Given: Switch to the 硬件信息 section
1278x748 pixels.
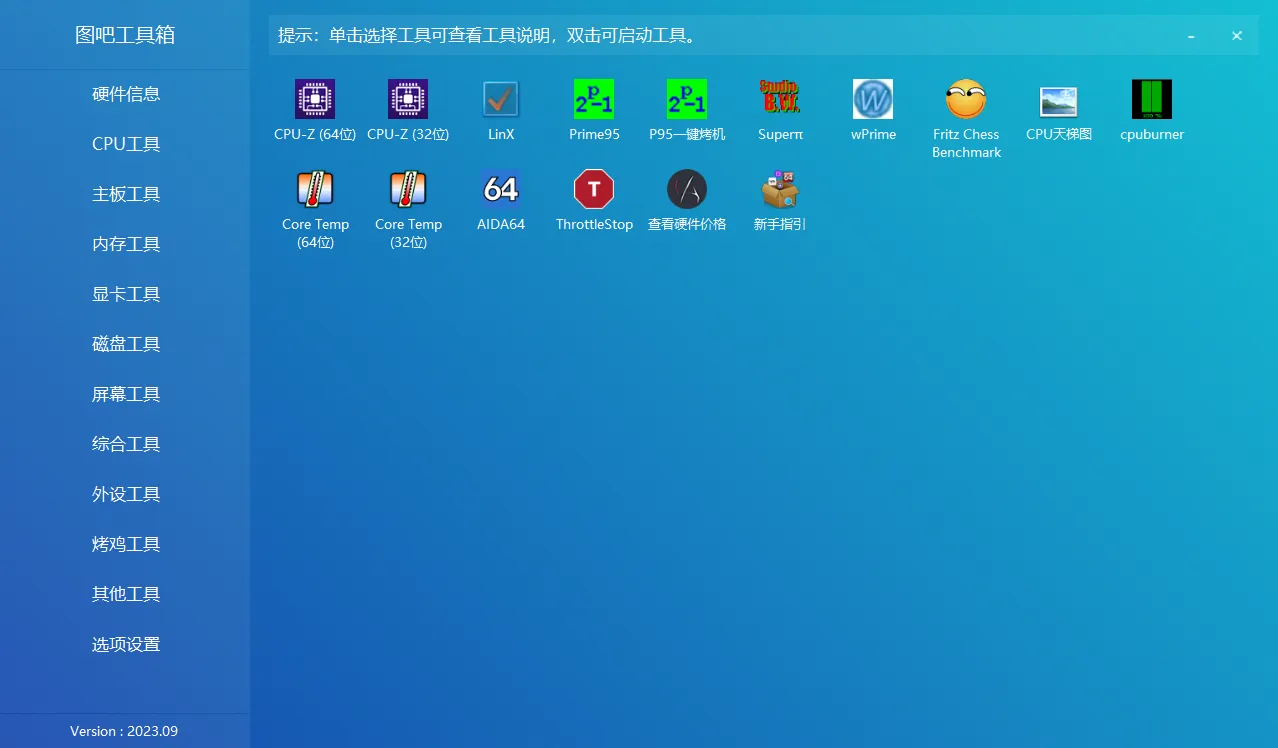Looking at the screenshot, I should pyautogui.click(x=125, y=93).
